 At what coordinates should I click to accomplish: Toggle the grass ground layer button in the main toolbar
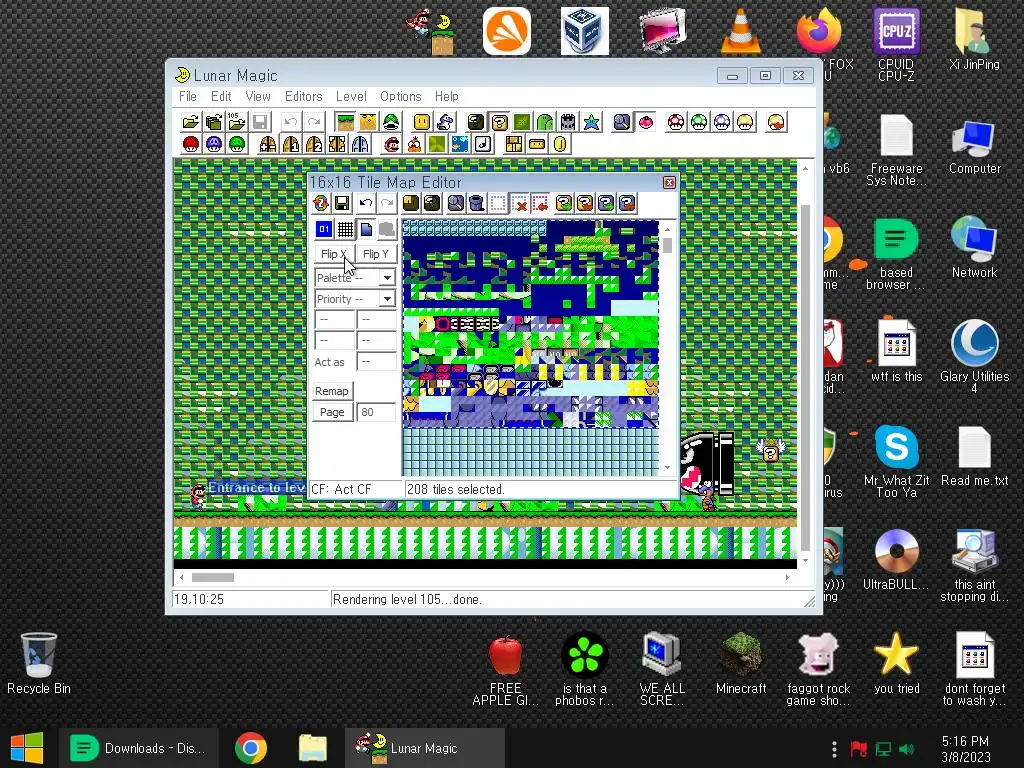(345, 122)
